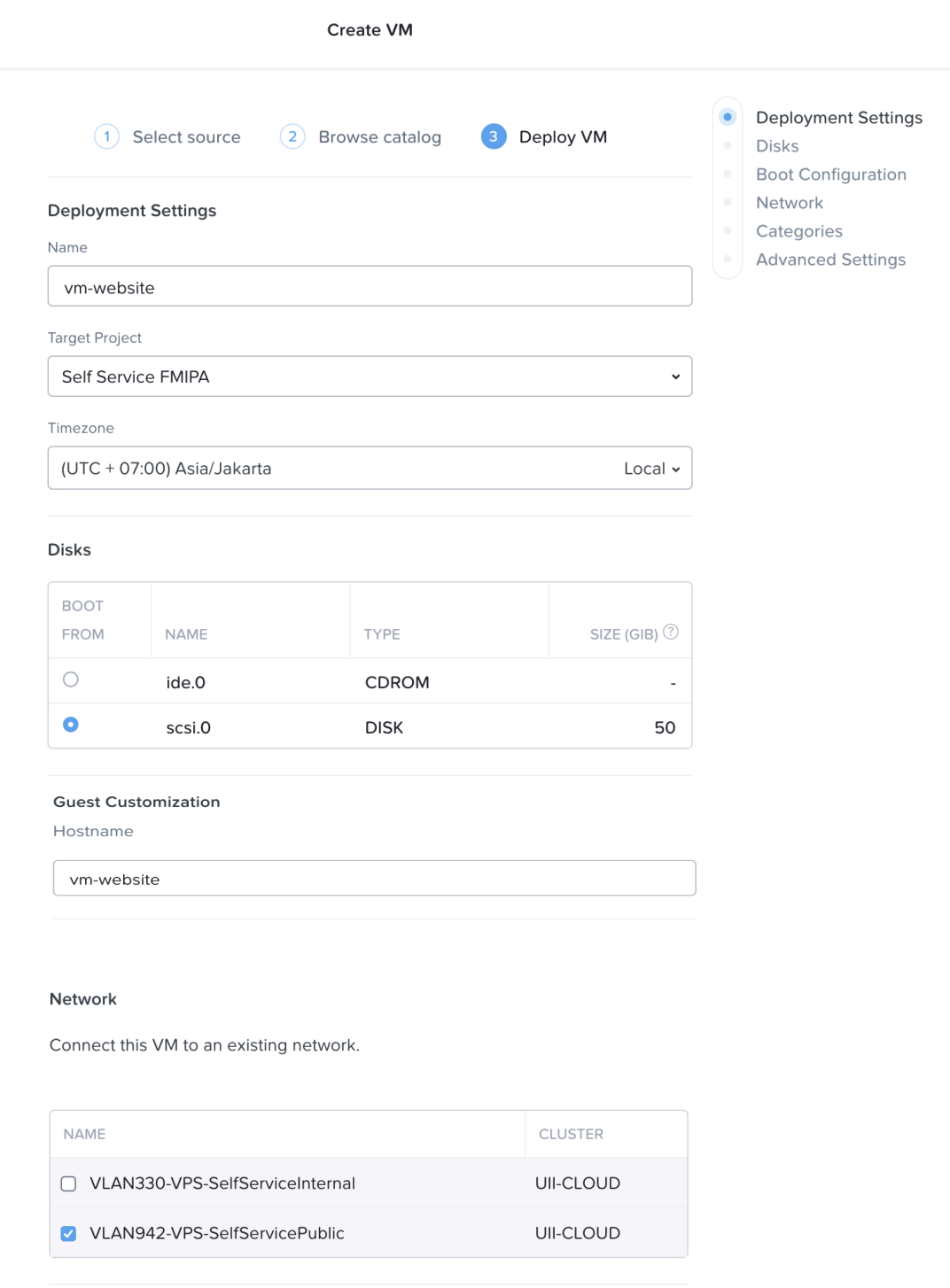Click the Hostname field under Guest Customization

(373, 878)
